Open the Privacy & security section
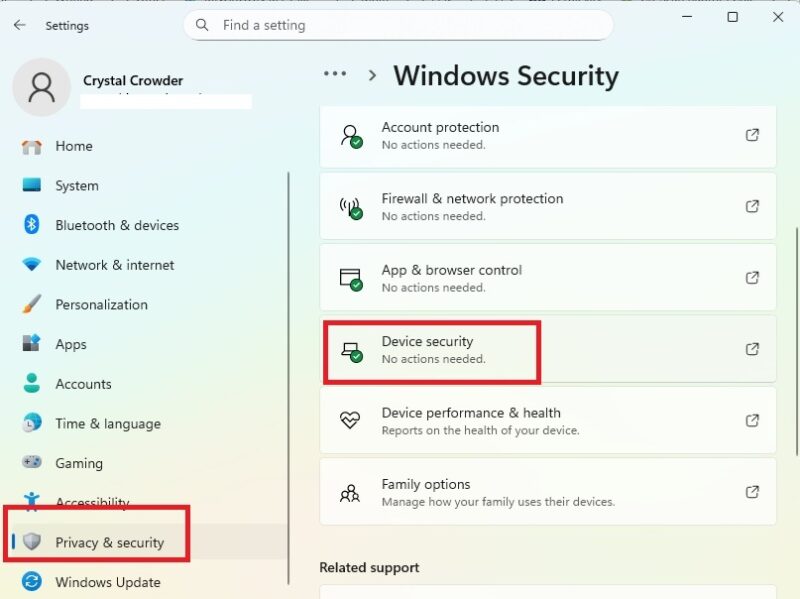This screenshot has width=800, height=599. (x=107, y=542)
